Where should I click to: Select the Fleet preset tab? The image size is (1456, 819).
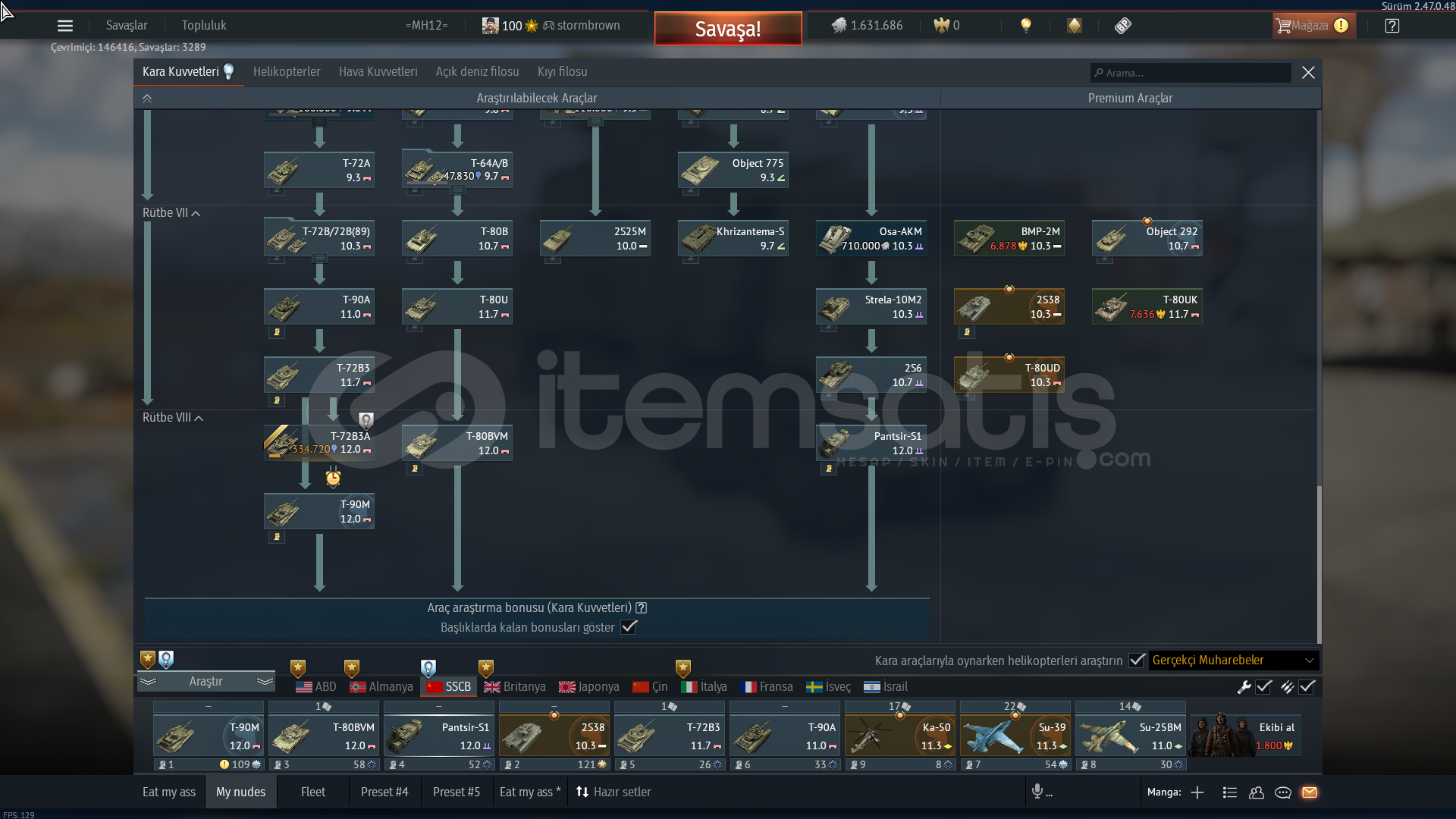pyautogui.click(x=312, y=792)
